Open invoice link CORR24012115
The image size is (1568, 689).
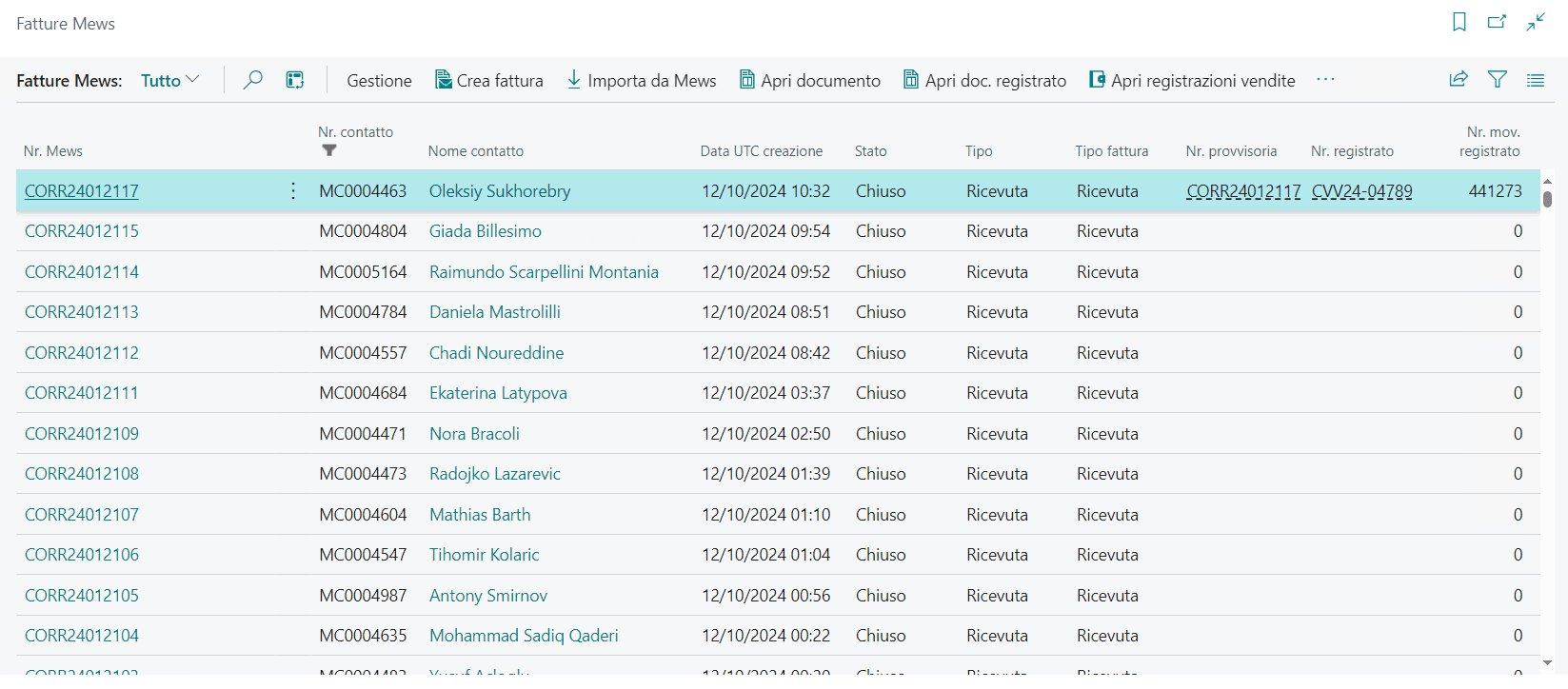[x=82, y=231]
